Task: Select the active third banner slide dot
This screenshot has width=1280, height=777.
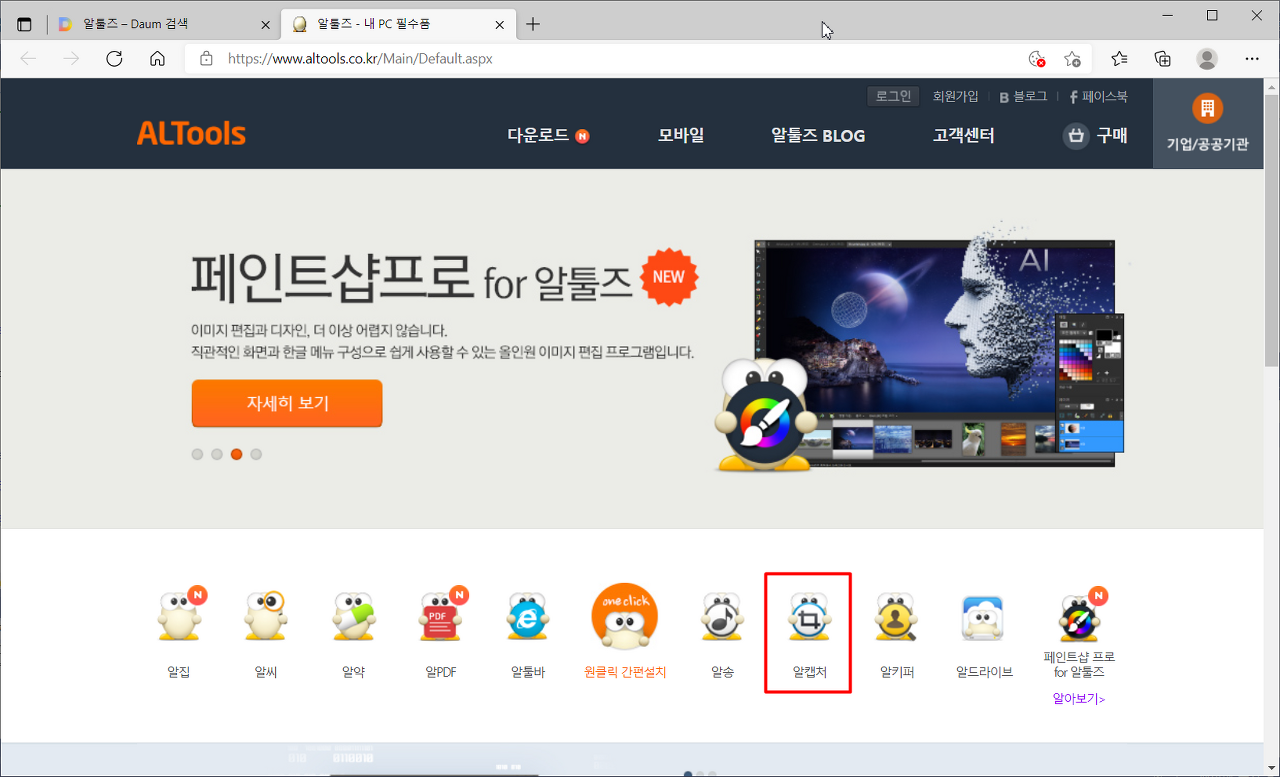Action: [x=236, y=454]
